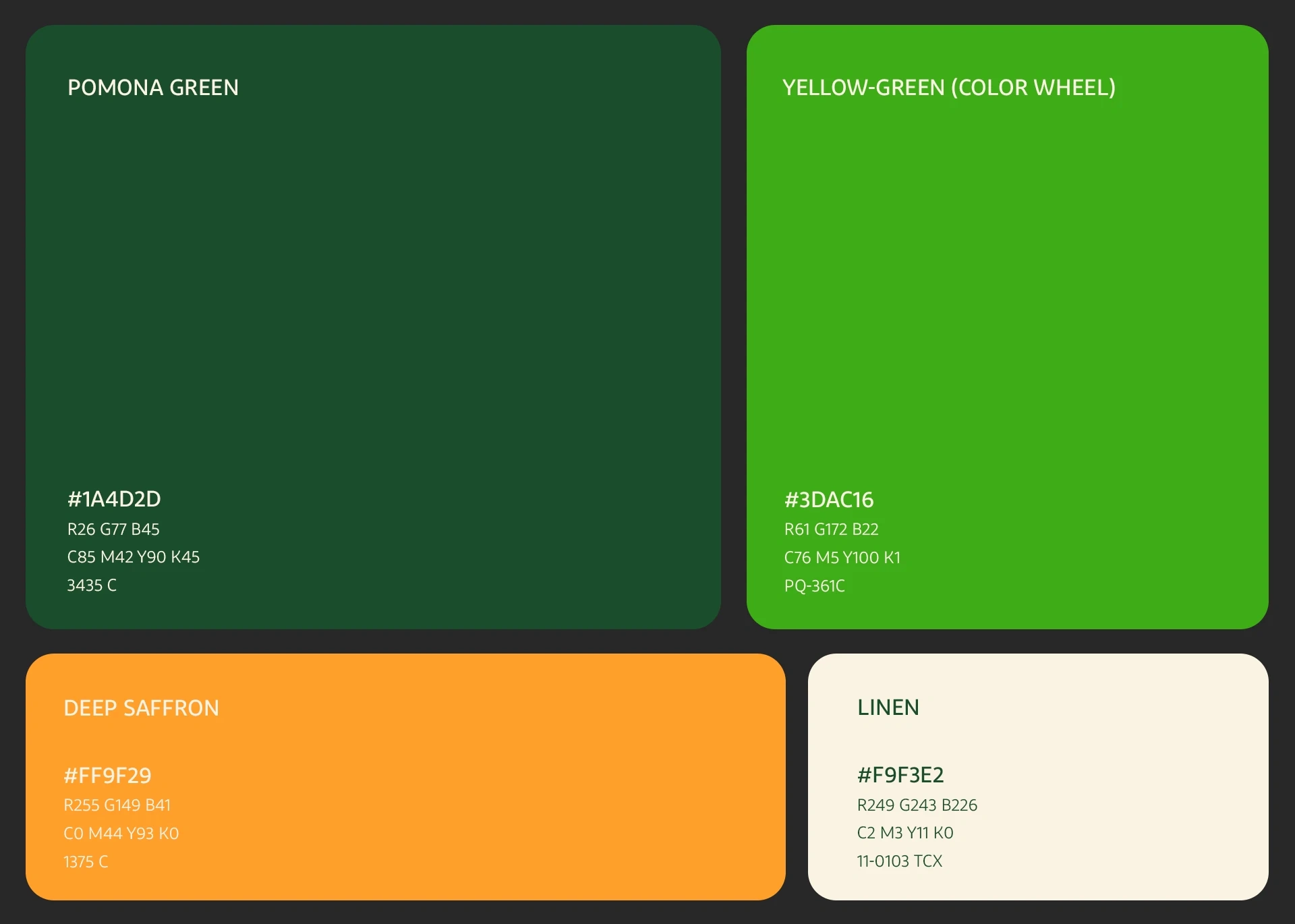Screen dimensions: 1295x924
Task: Click hex code #F9F3E2
Action: [900, 775]
